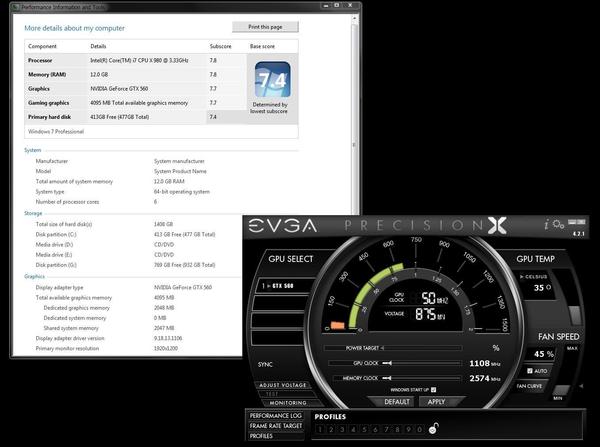Screen dimensions: 600x447
Task: Select profile slot 6
Action: click(x=375, y=430)
